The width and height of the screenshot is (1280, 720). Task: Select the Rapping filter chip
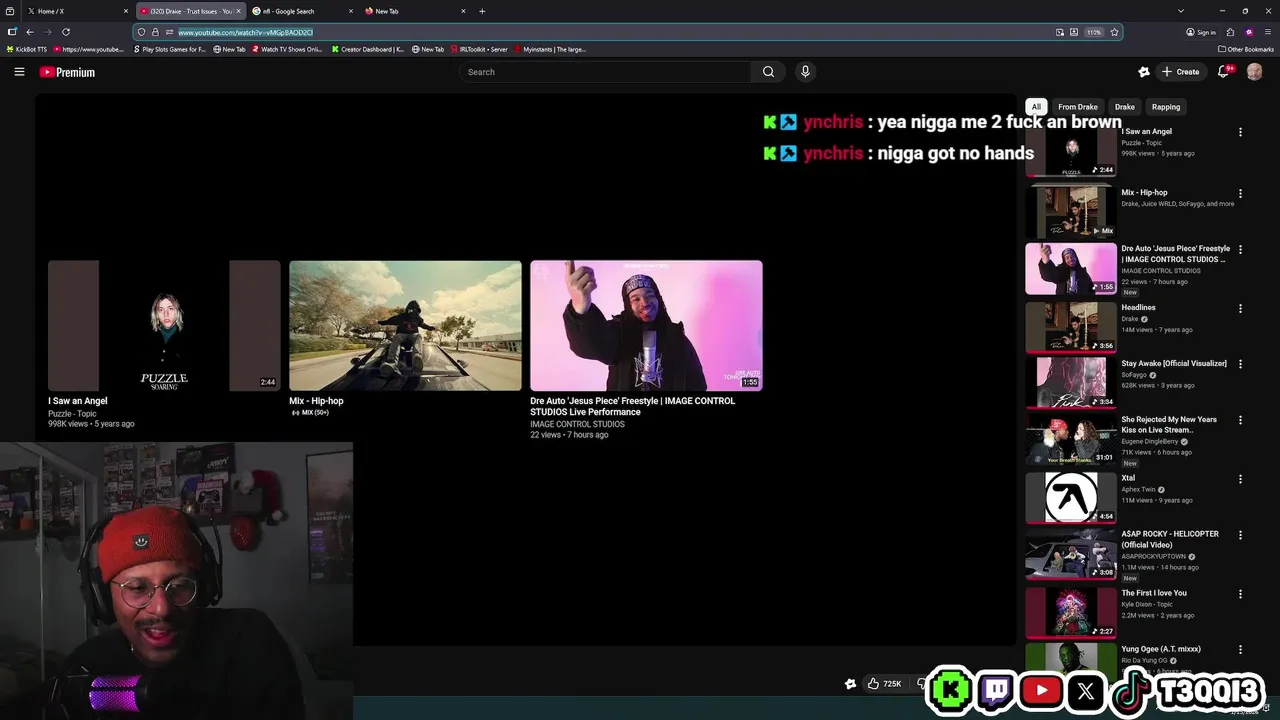click(x=1166, y=107)
